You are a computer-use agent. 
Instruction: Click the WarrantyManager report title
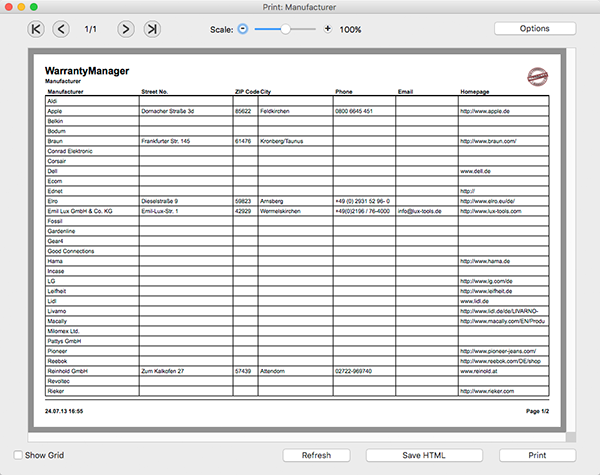click(87, 71)
